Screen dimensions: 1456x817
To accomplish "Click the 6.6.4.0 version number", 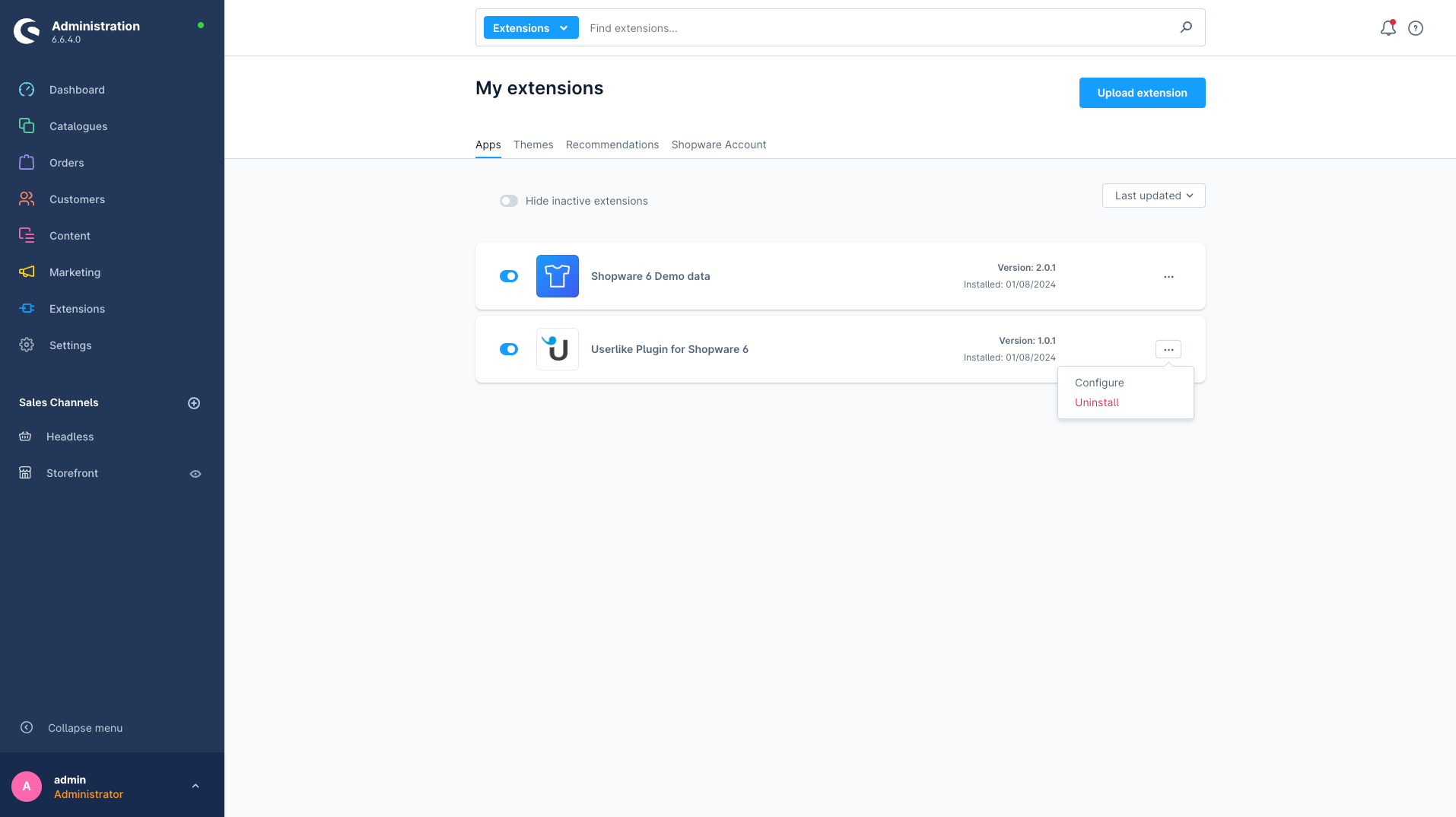I will 66,40.
